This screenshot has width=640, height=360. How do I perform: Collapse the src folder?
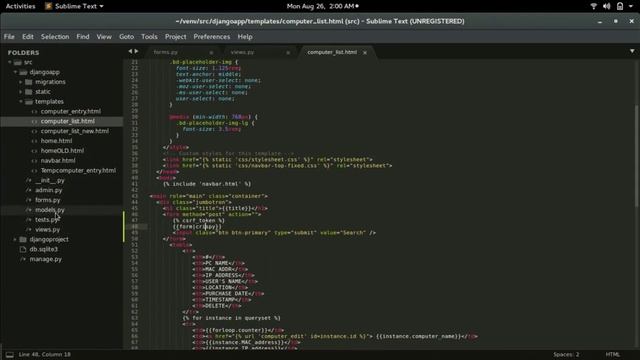(10, 62)
